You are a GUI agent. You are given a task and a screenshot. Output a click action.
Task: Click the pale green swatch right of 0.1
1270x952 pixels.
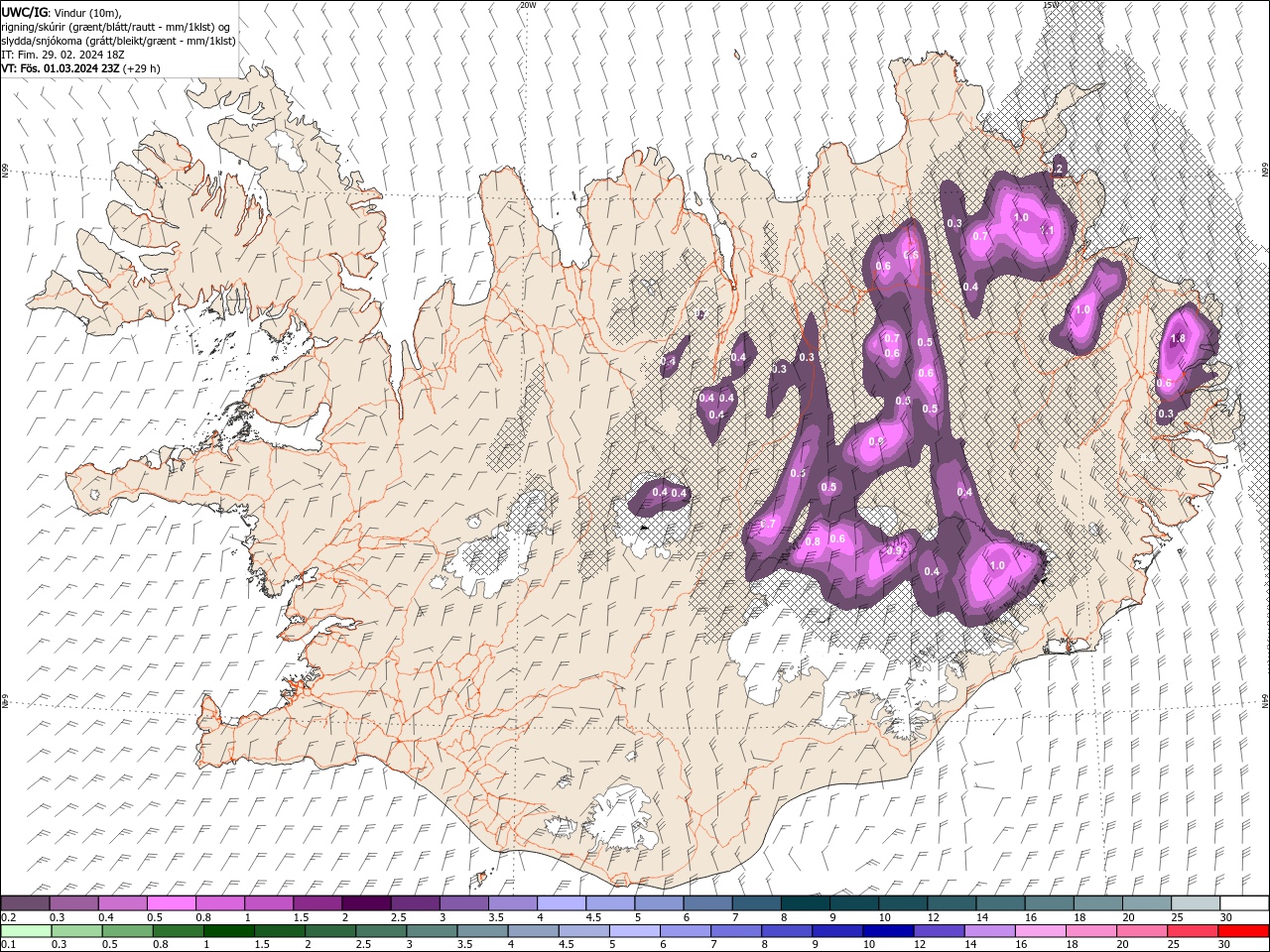(26, 931)
